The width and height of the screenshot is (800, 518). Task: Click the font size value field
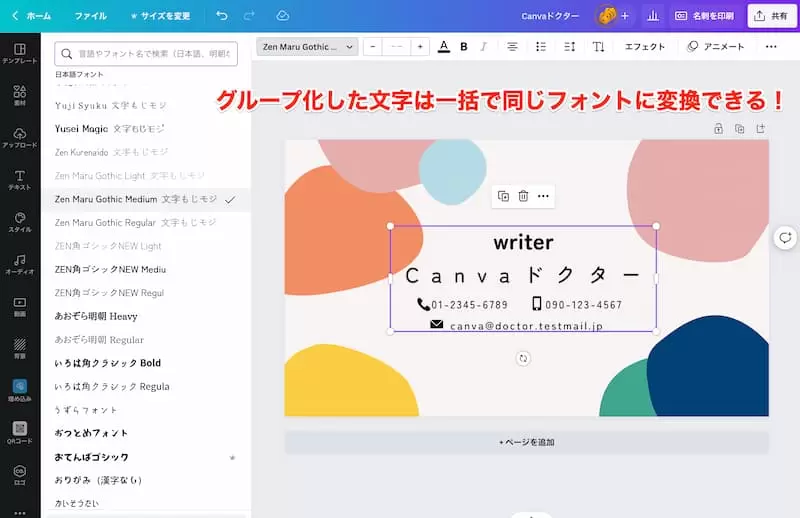(x=396, y=47)
